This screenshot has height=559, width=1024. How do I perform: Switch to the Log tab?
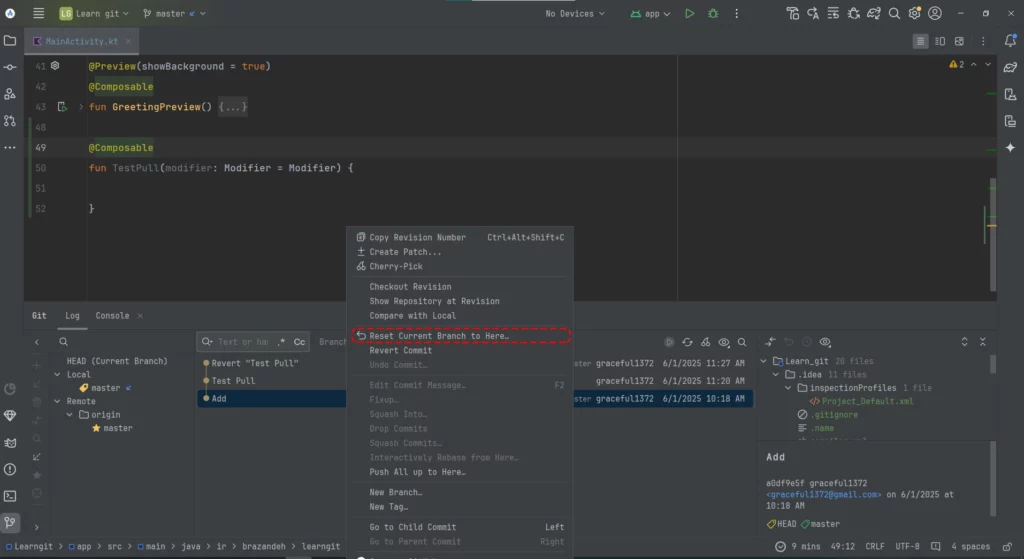pyautogui.click(x=72, y=315)
